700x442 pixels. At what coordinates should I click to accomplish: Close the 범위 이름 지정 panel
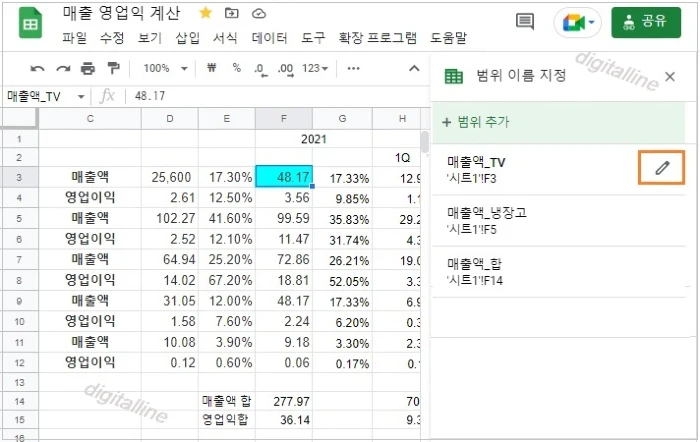670,77
